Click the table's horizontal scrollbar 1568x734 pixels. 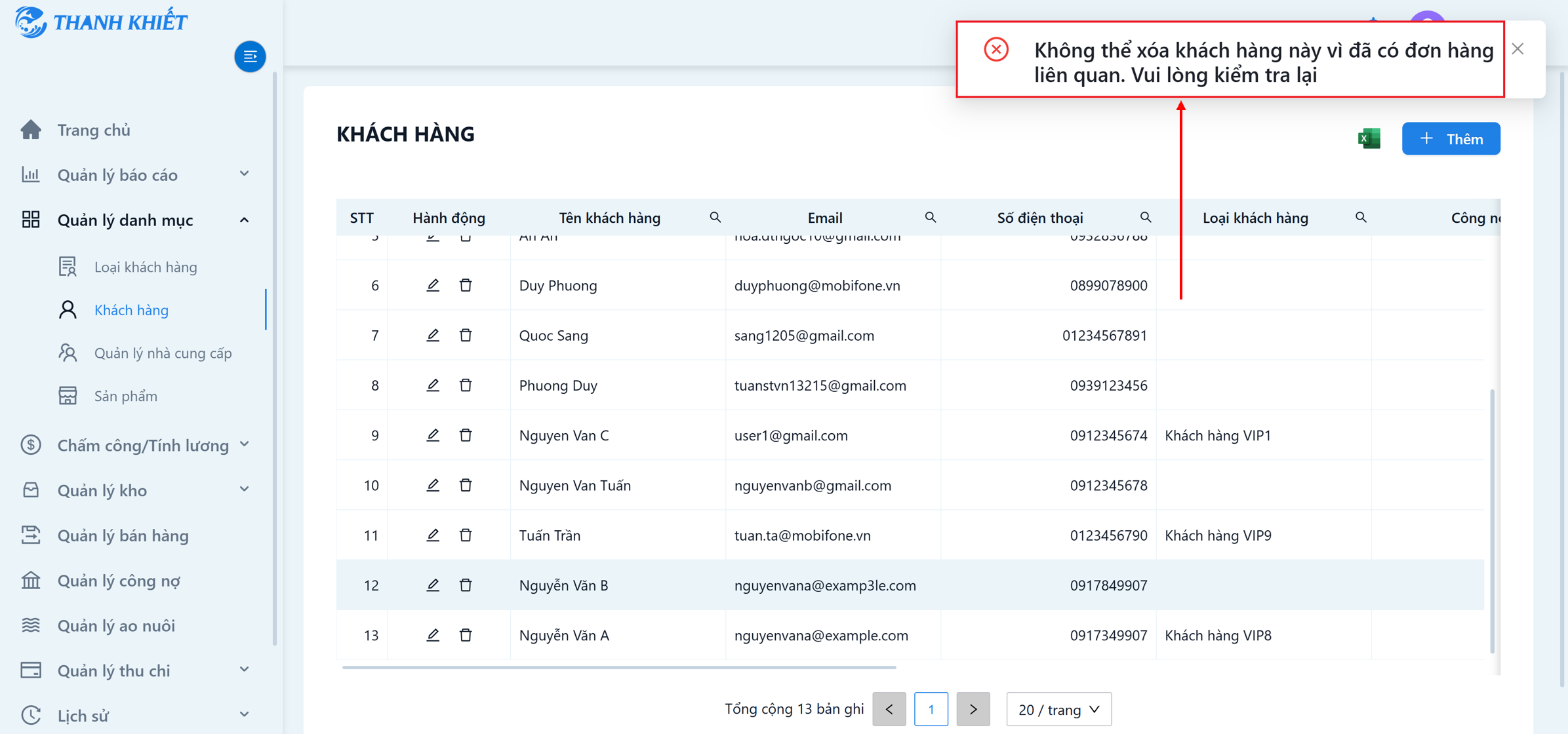tap(619, 667)
